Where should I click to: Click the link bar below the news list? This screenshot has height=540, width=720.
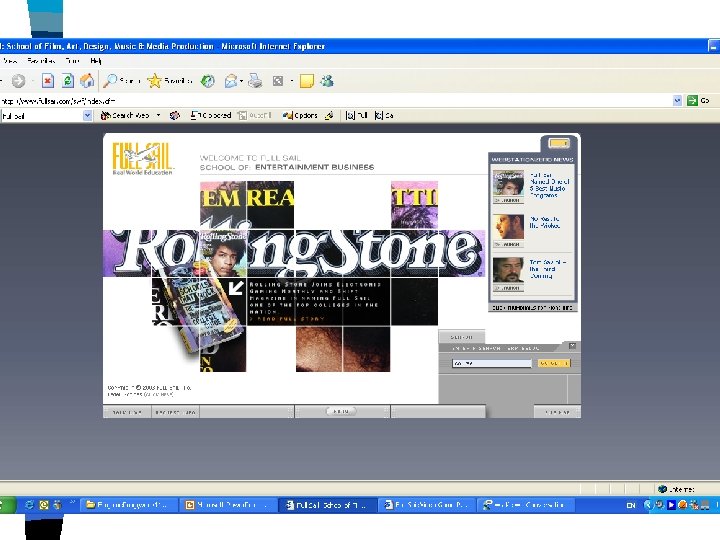pos(532,308)
